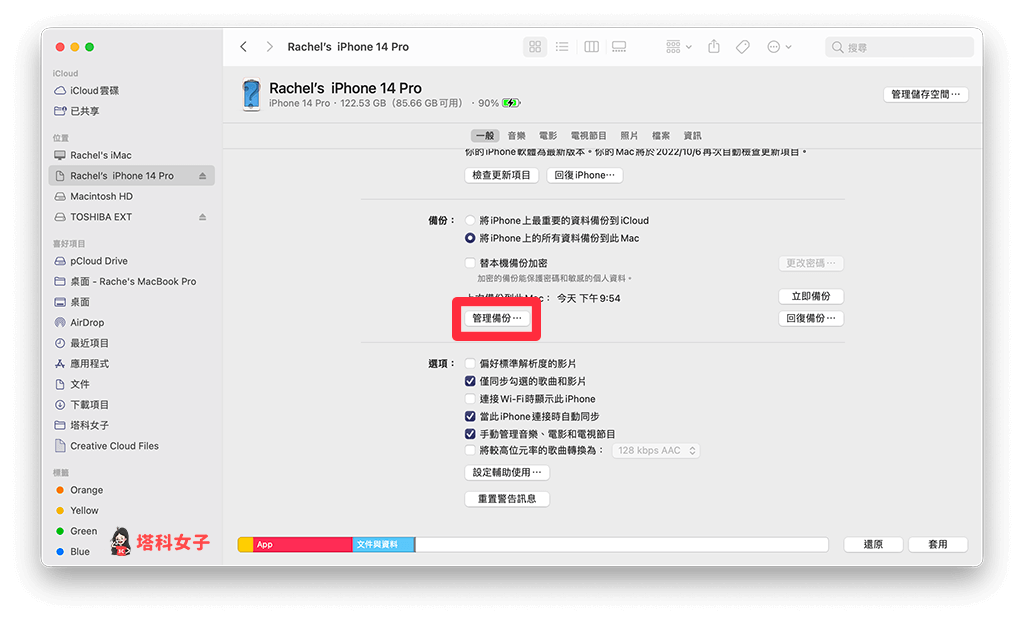Switch to the 檔案 tab
1024x621 pixels.
pos(661,136)
